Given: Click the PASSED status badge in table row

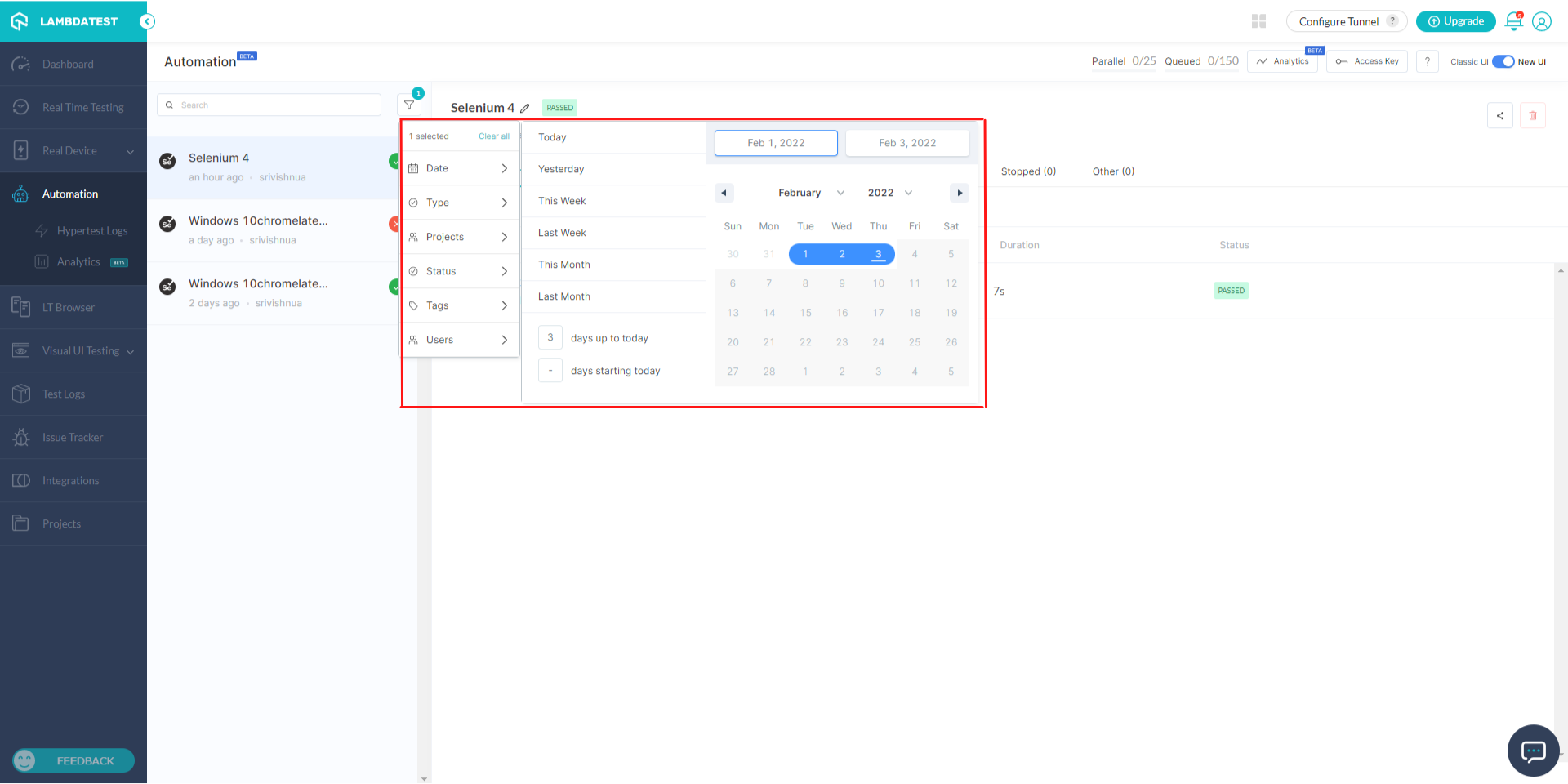Looking at the screenshot, I should coord(1232,291).
